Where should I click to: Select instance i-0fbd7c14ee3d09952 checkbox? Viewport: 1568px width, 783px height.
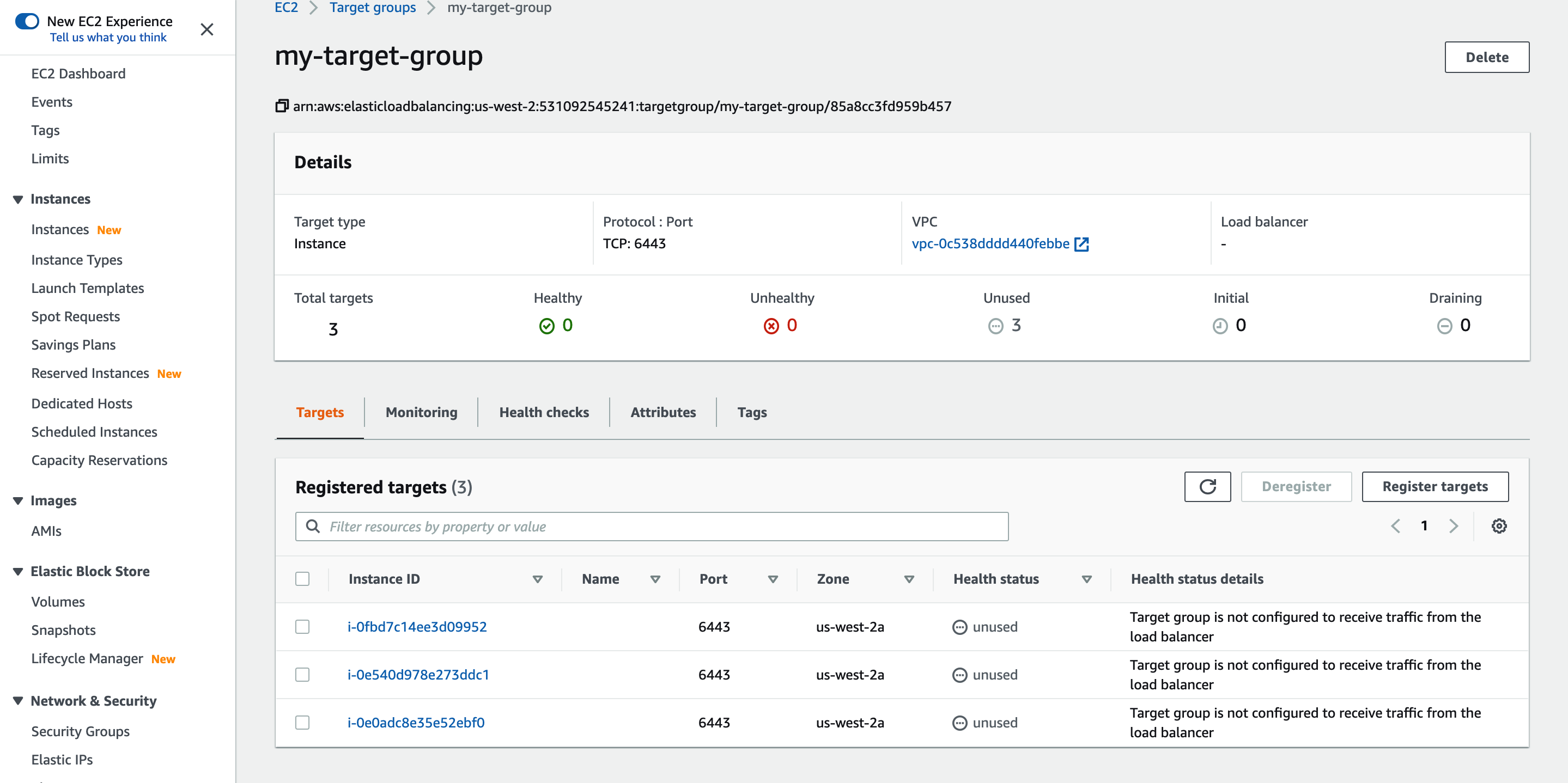click(302, 627)
